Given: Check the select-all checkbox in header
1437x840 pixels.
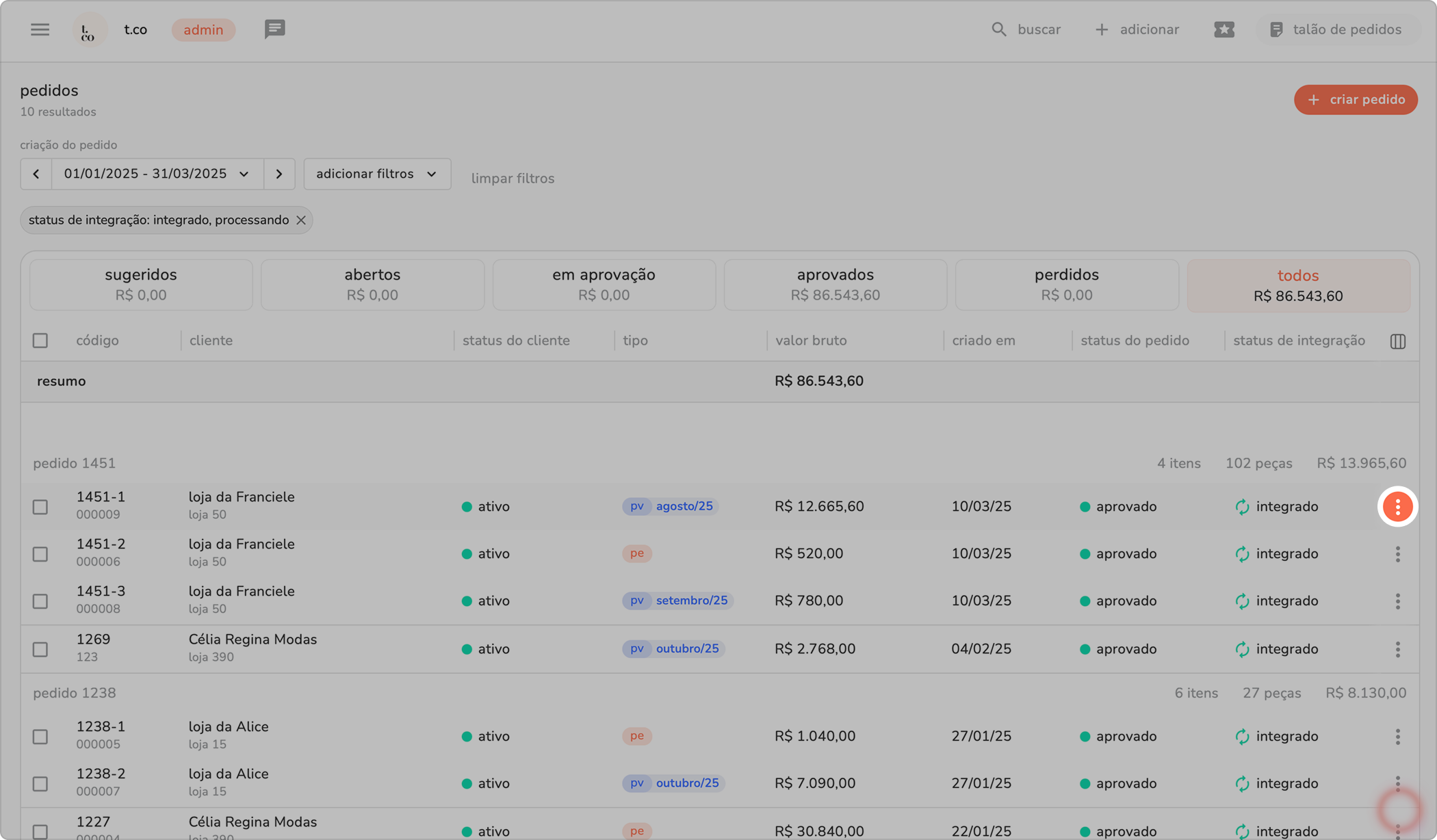Looking at the screenshot, I should tap(40, 341).
